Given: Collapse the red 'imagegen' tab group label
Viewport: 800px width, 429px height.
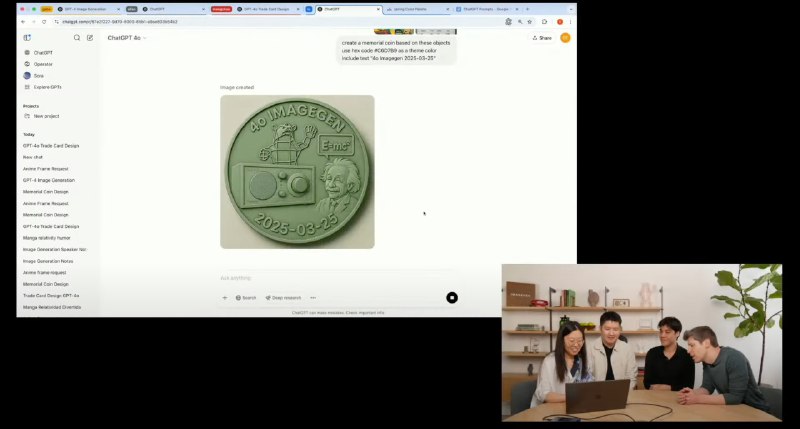Looking at the screenshot, I should point(221,9).
